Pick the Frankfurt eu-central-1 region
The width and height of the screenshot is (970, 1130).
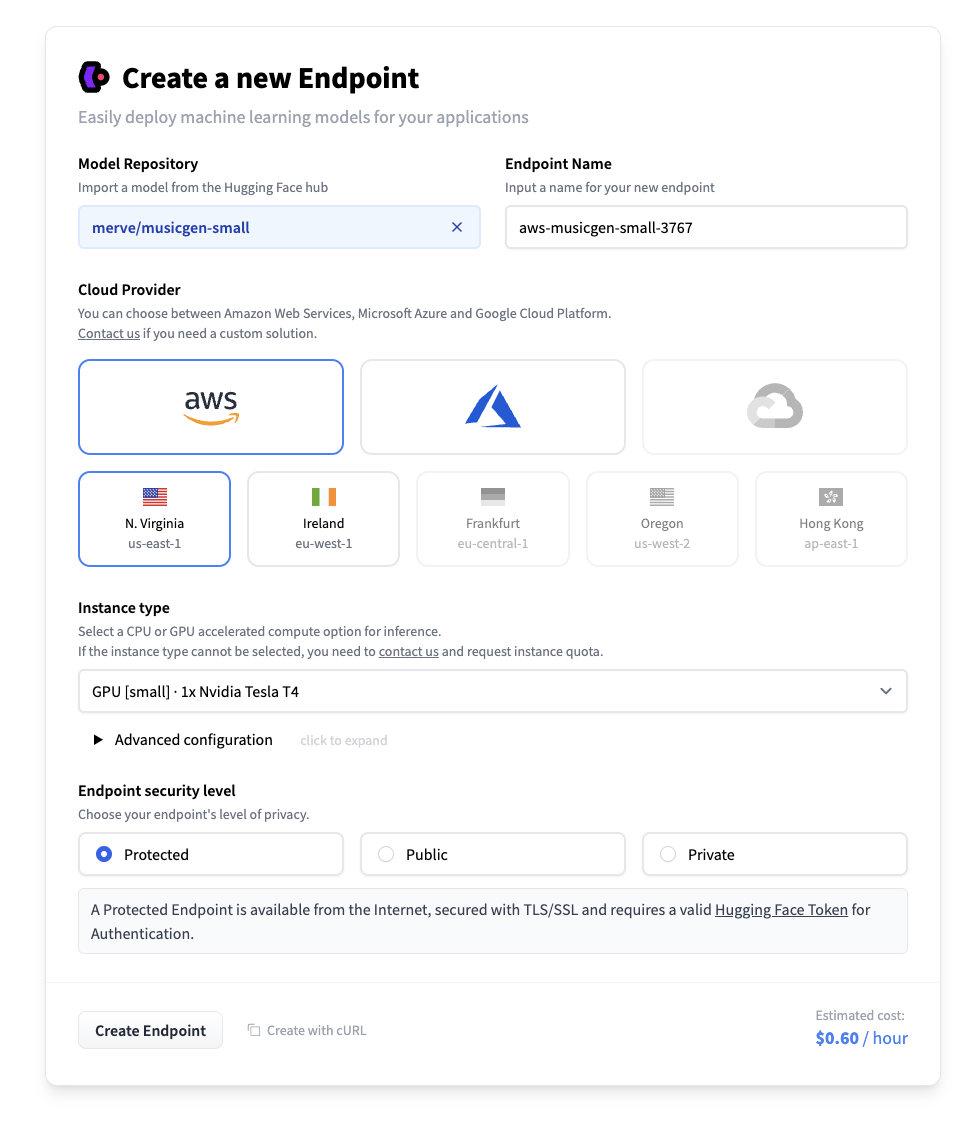click(x=493, y=519)
